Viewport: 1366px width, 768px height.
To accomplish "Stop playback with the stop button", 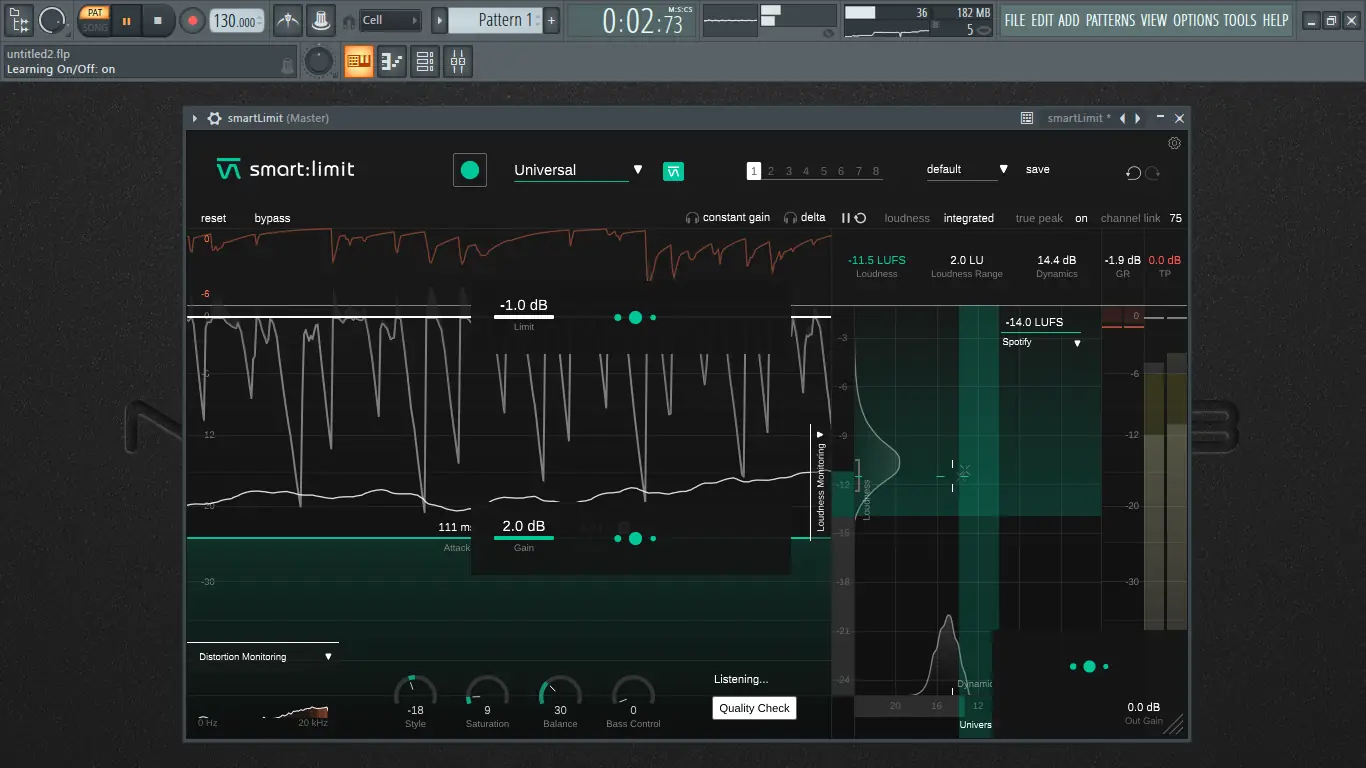I will [x=158, y=20].
